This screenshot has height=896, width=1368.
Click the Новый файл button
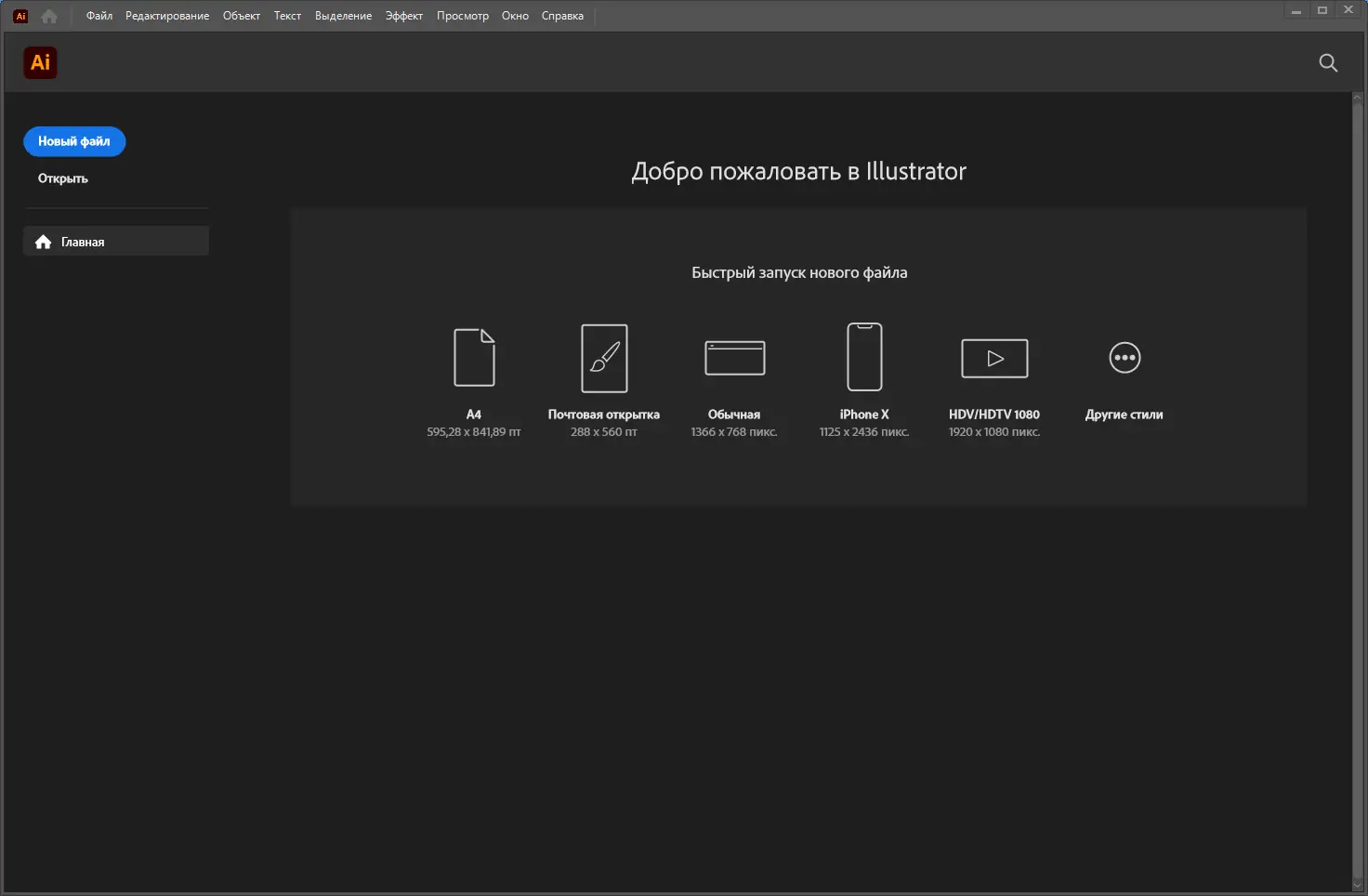click(74, 141)
